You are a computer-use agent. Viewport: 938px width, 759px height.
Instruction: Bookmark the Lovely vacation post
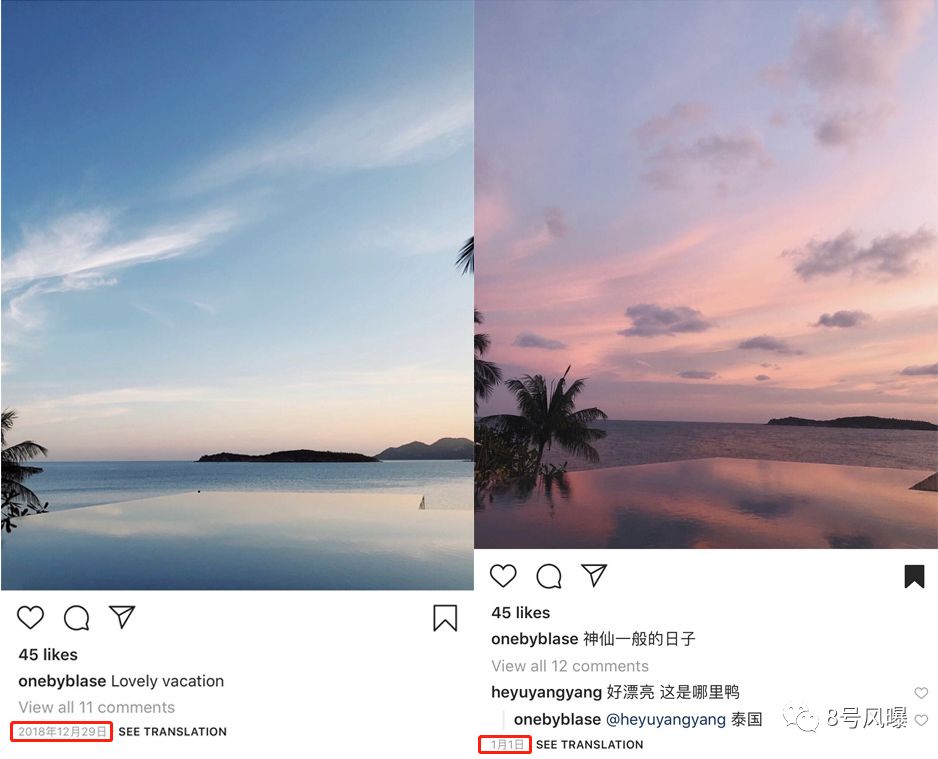point(445,618)
